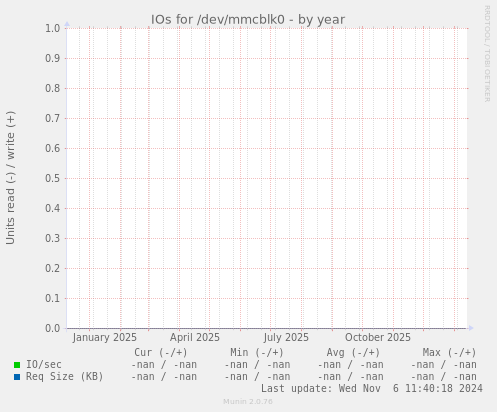Click the y-axis value 0.6
The height and width of the screenshot is (412, 497).
pos(53,148)
